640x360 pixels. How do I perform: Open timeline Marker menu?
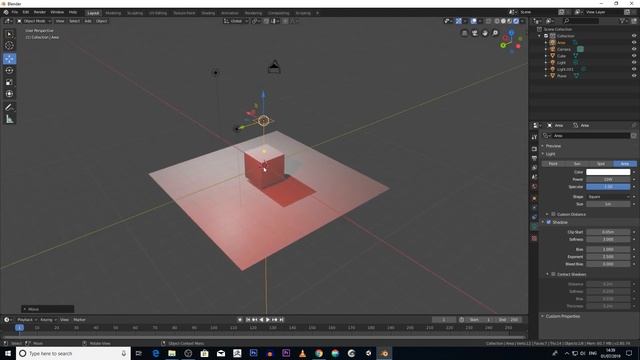[x=79, y=320]
